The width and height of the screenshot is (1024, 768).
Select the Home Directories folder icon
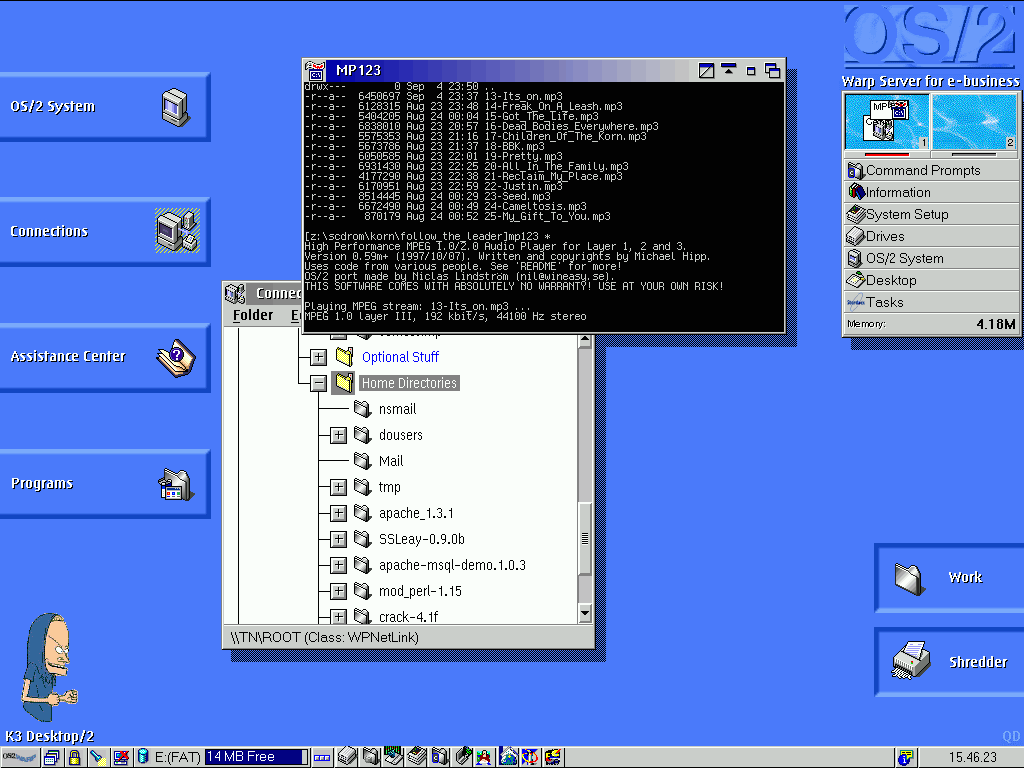point(344,383)
